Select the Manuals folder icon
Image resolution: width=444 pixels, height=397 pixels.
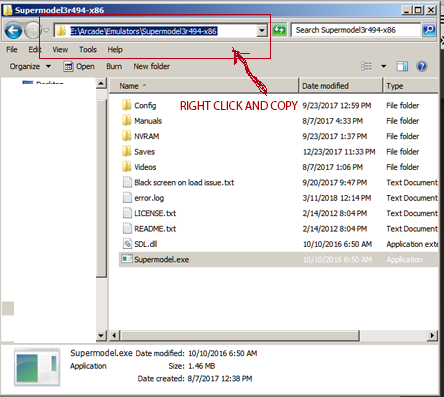(127, 121)
